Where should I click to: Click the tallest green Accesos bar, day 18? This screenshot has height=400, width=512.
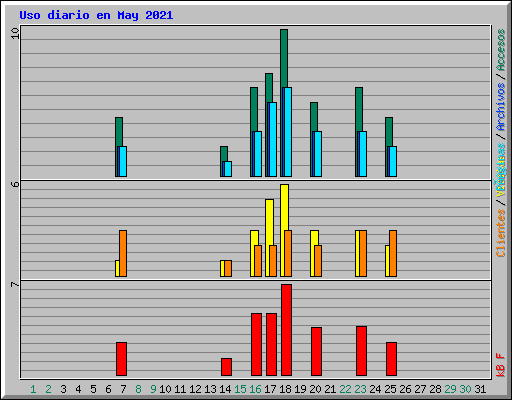[x=284, y=58]
